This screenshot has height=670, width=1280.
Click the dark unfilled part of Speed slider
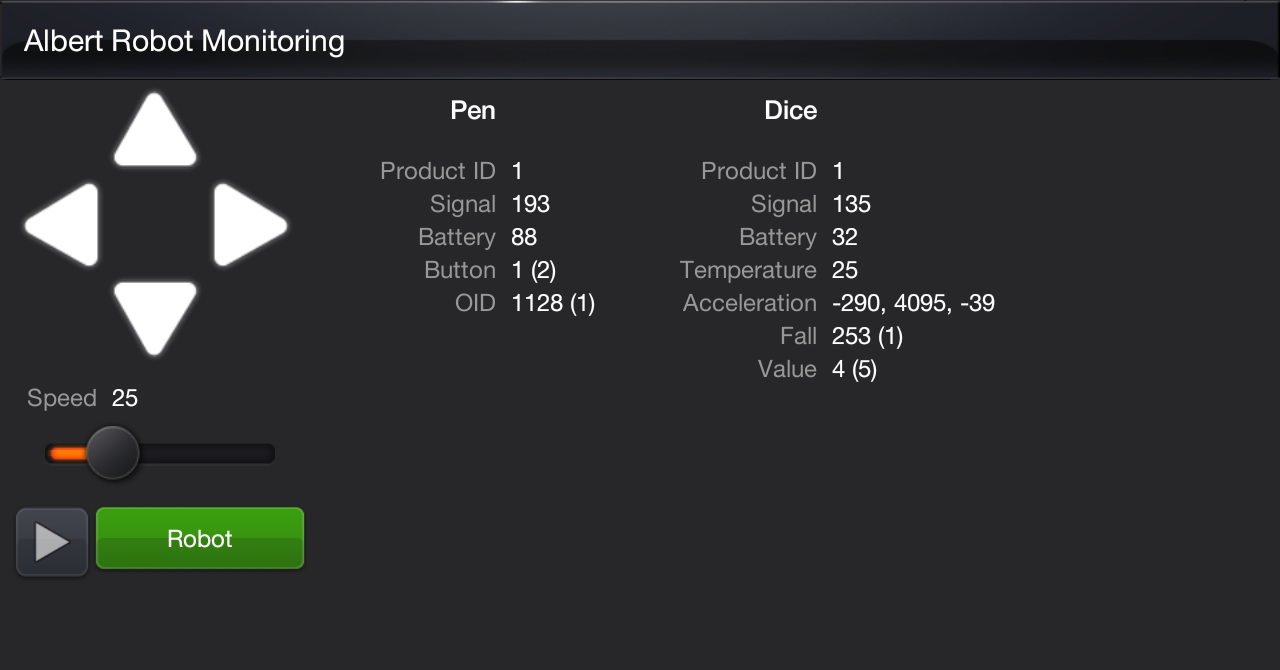(205, 454)
